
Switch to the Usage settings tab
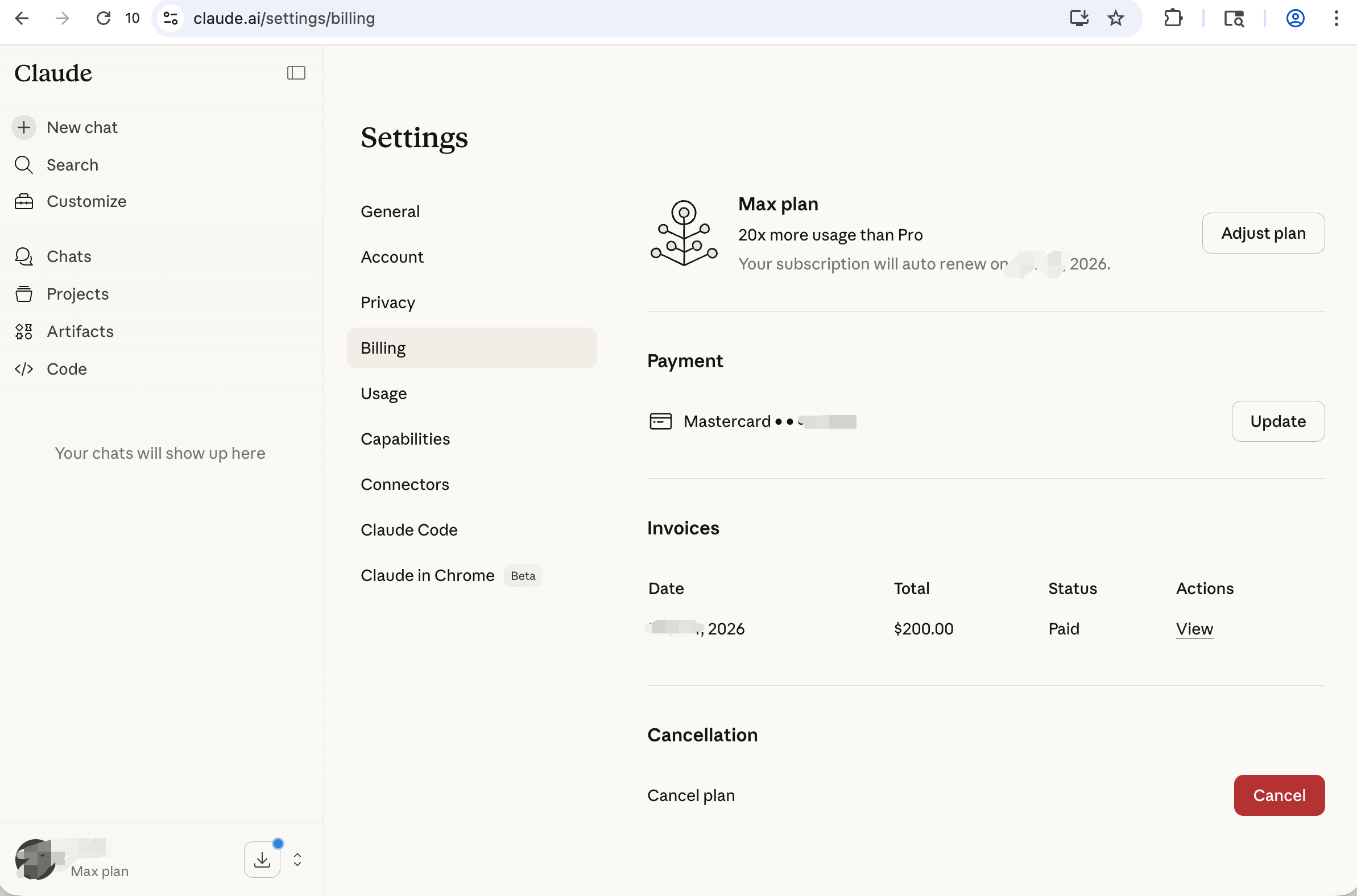[x=383, y=393]
